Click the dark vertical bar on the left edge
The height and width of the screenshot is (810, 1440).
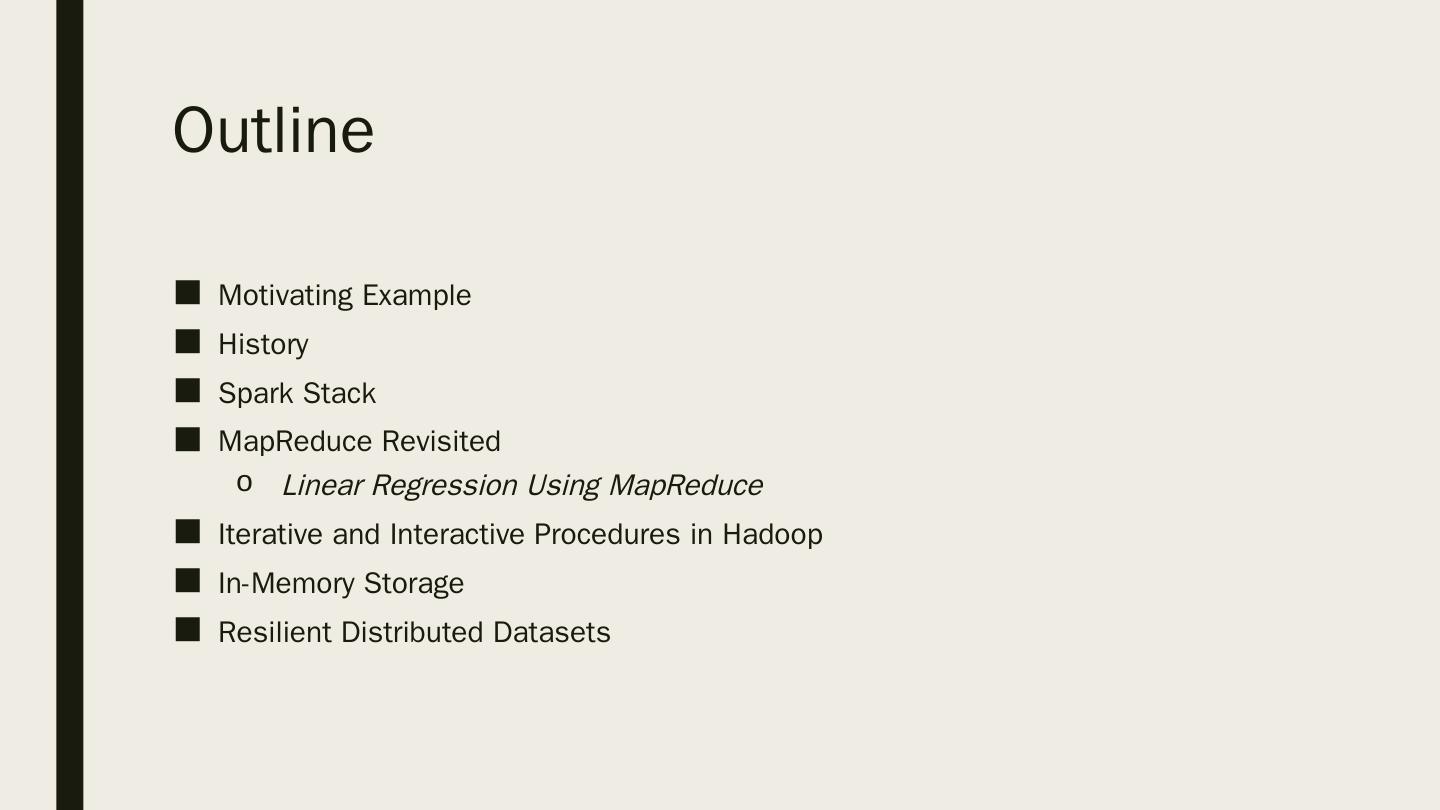point(69,405)
